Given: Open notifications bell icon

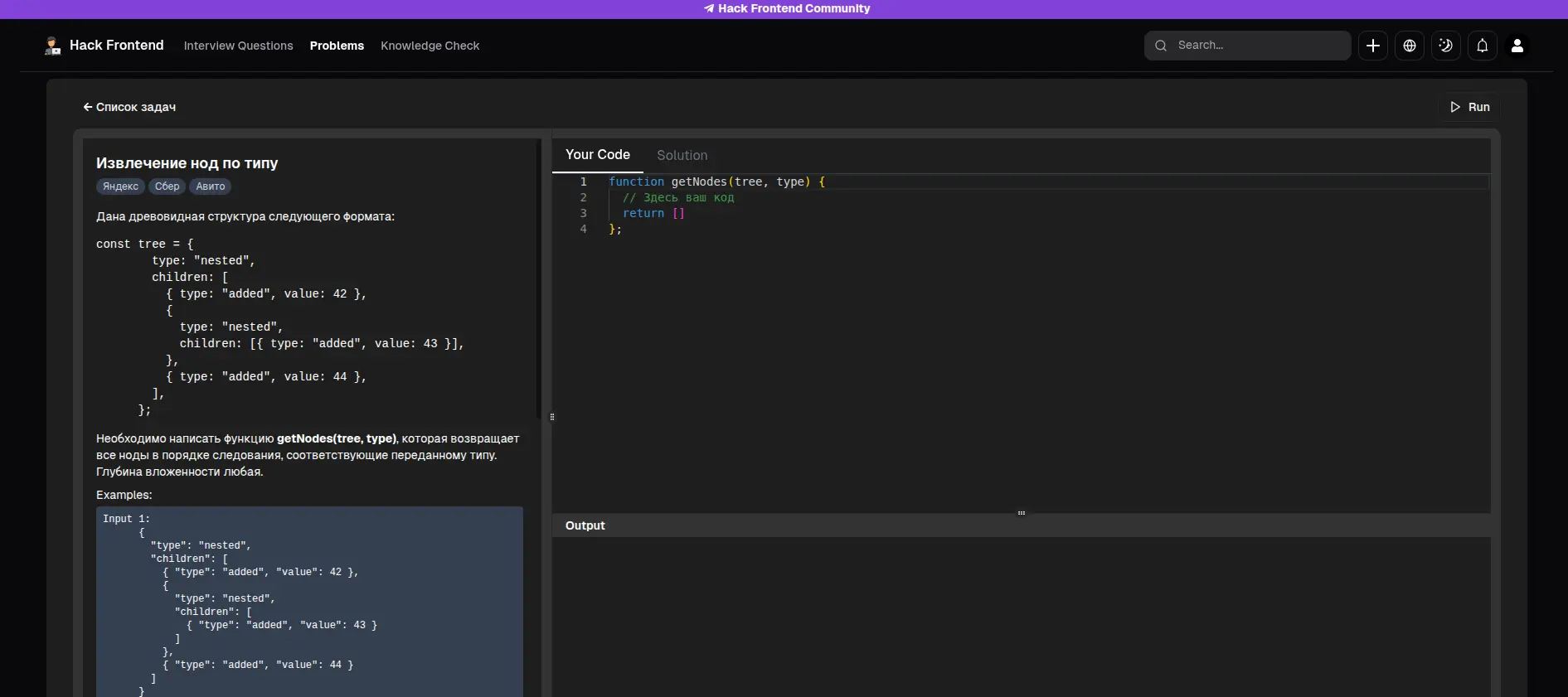Looking at the screenshot, I should pos(1483,46).
